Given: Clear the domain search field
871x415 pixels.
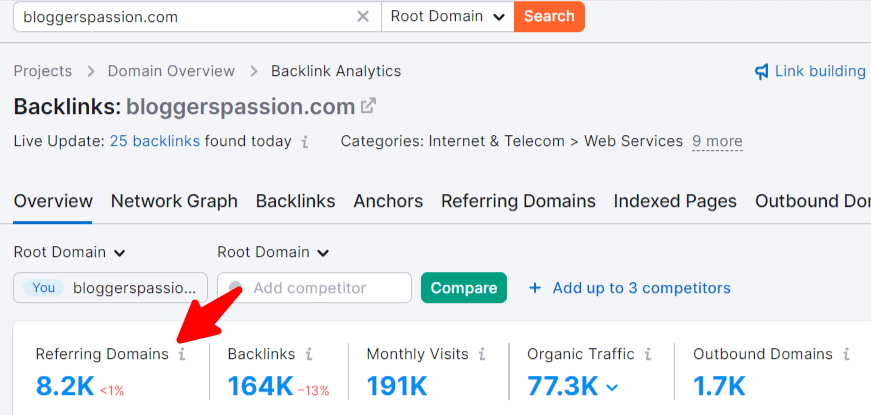Looking at the screenshot, I should click(x=363, y=16).
